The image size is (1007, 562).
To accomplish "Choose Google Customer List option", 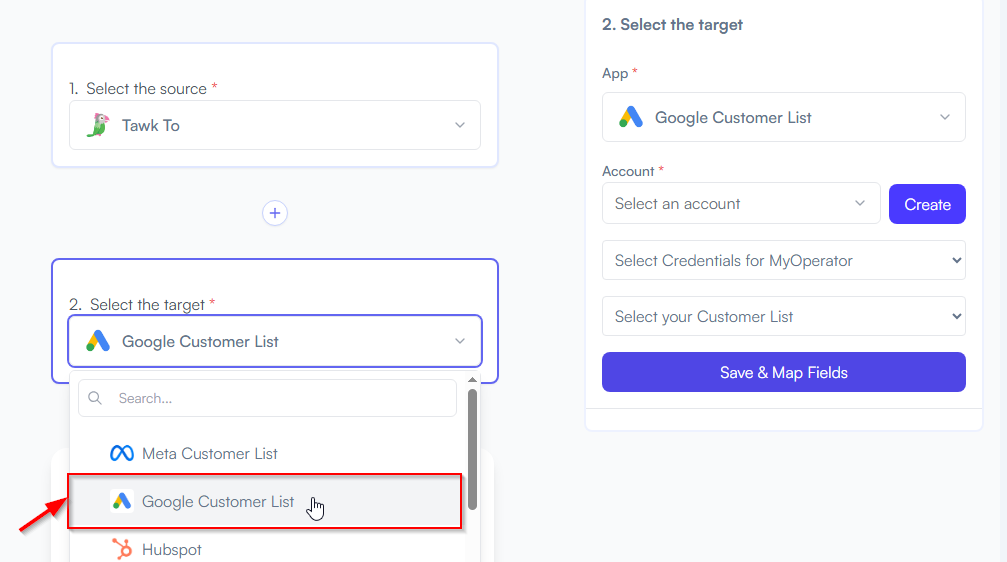I will click(265, 501).
